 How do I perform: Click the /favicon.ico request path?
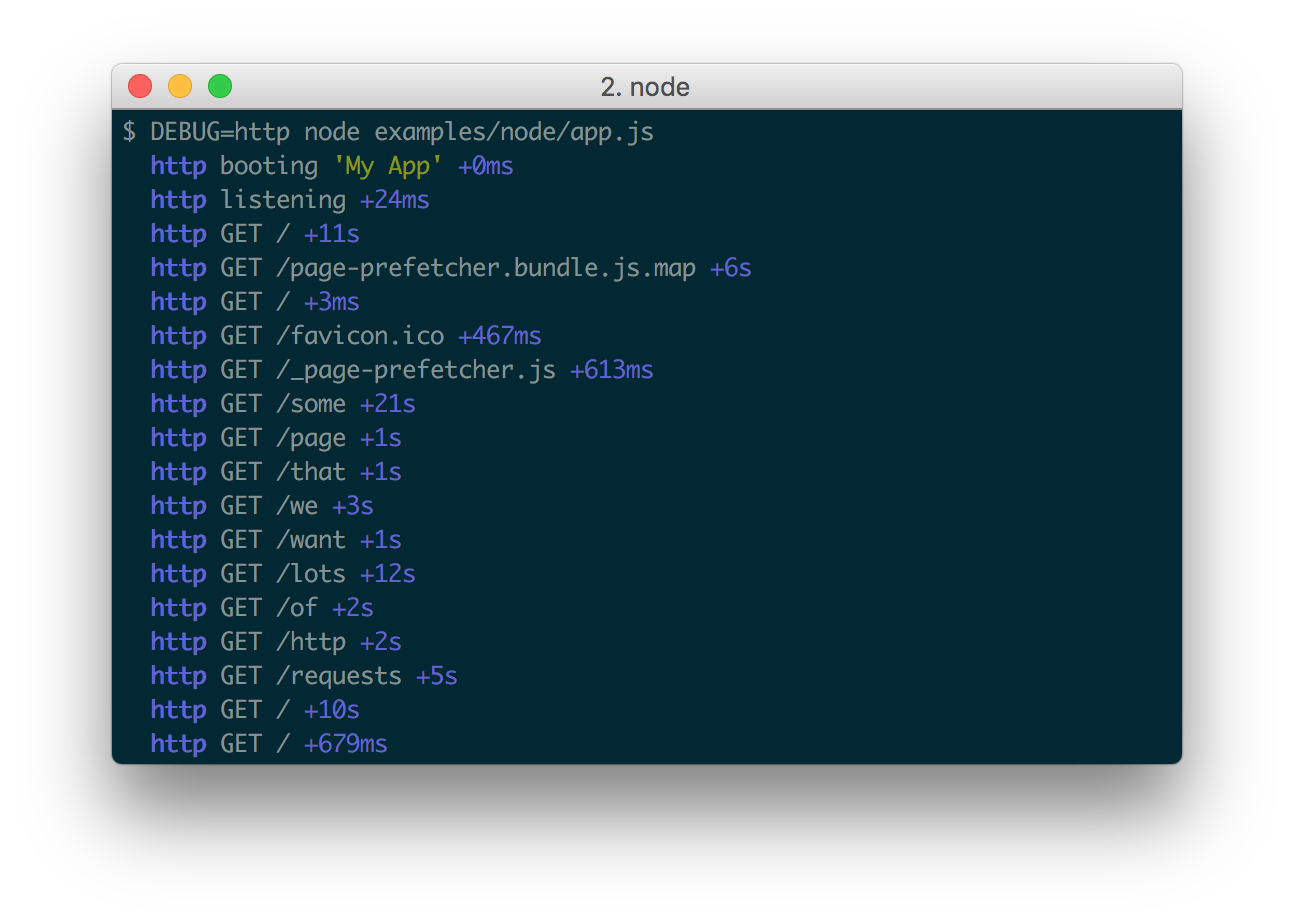[360, 336]
